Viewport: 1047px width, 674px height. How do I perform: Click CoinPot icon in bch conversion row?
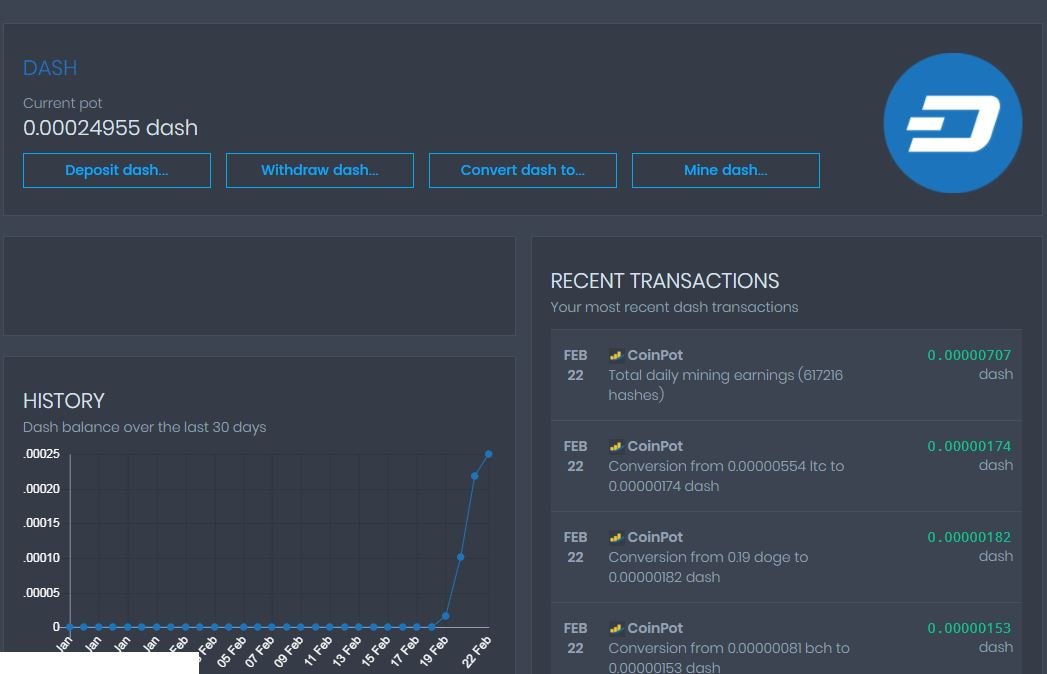click(616, 628)
